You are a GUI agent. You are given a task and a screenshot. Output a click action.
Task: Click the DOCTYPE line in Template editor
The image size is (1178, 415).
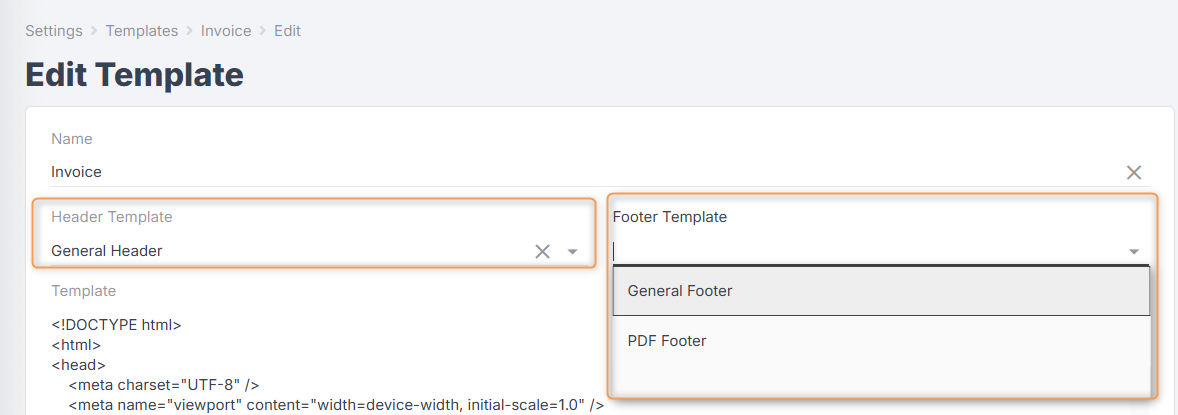point(116,325)
